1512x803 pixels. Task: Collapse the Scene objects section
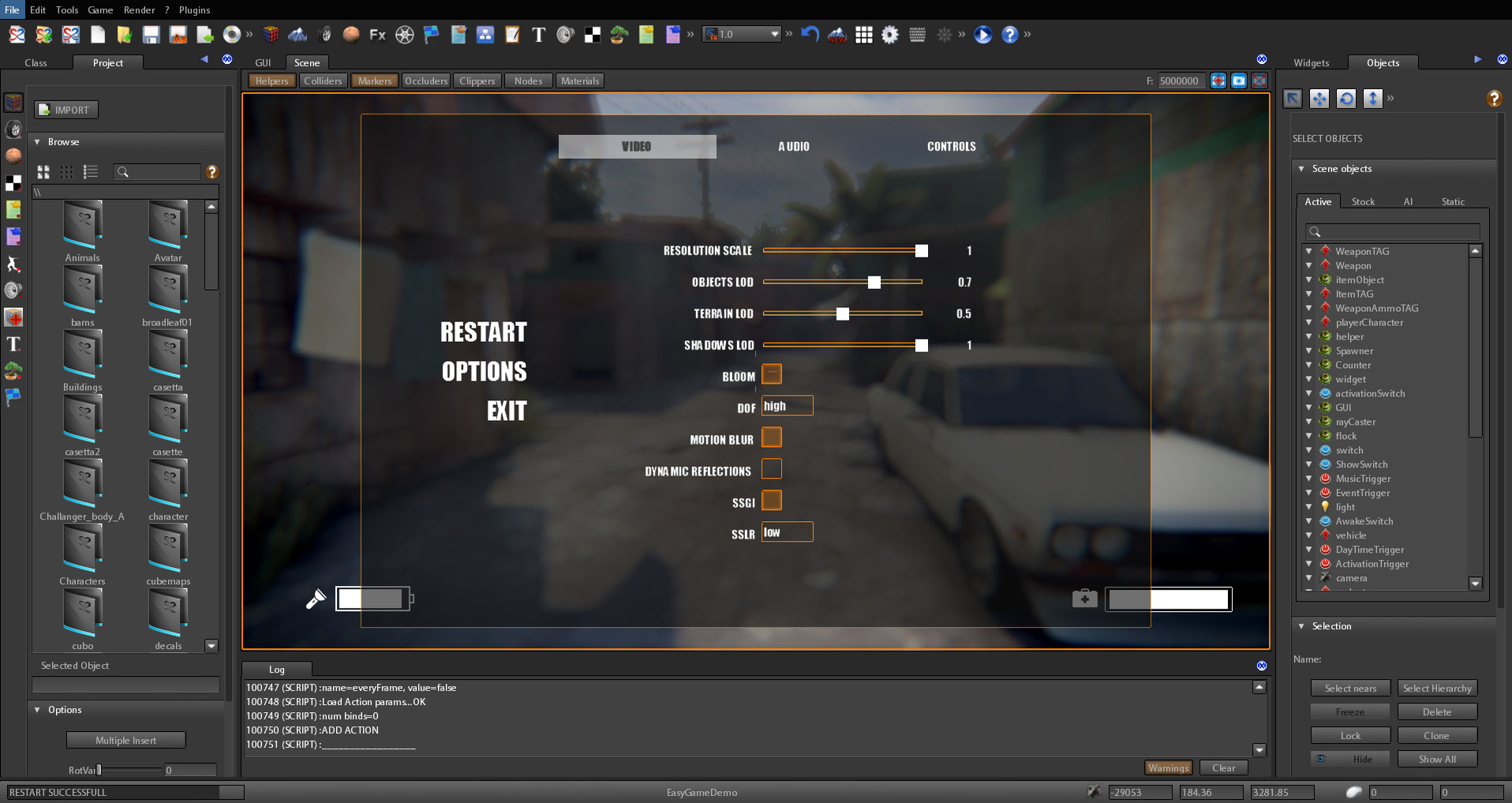point(1301,169)
